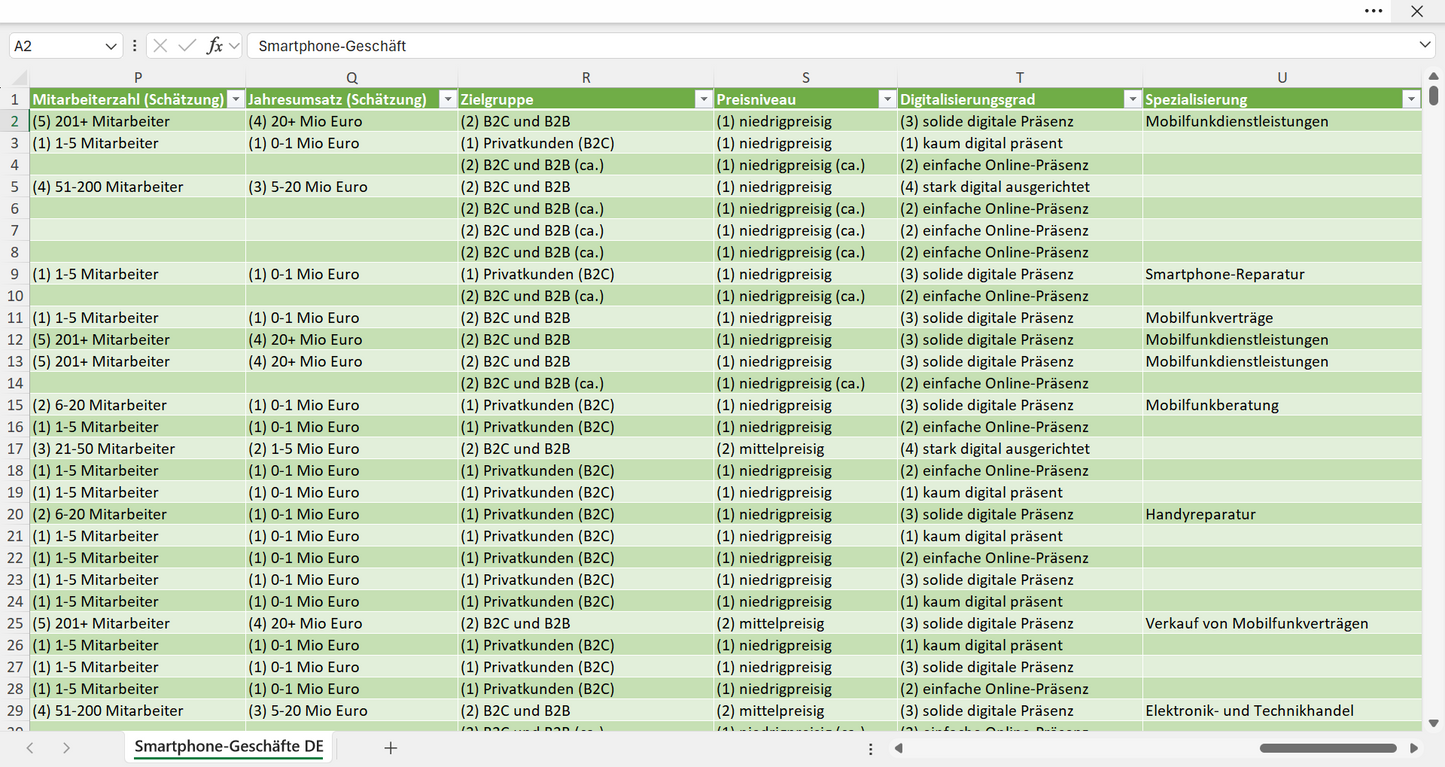Add a new sheet with the plus icon
This screenshot has width=1445, height=767.
pos(391,748)
